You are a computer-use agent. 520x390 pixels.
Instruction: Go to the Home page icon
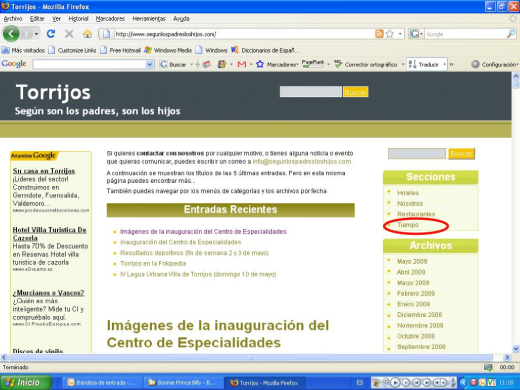tap(87, 34)
